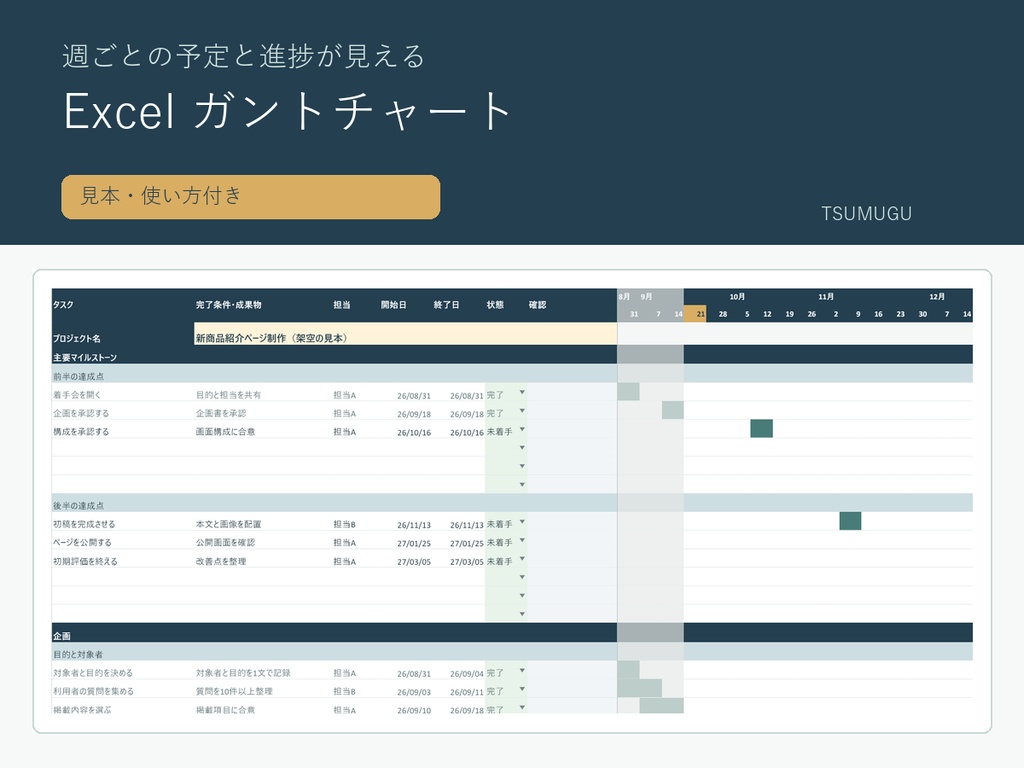Open the status dropdown for 初期評価を終える
The width and height of the screenshot is (1024, 768).
[x=522, y=559]
